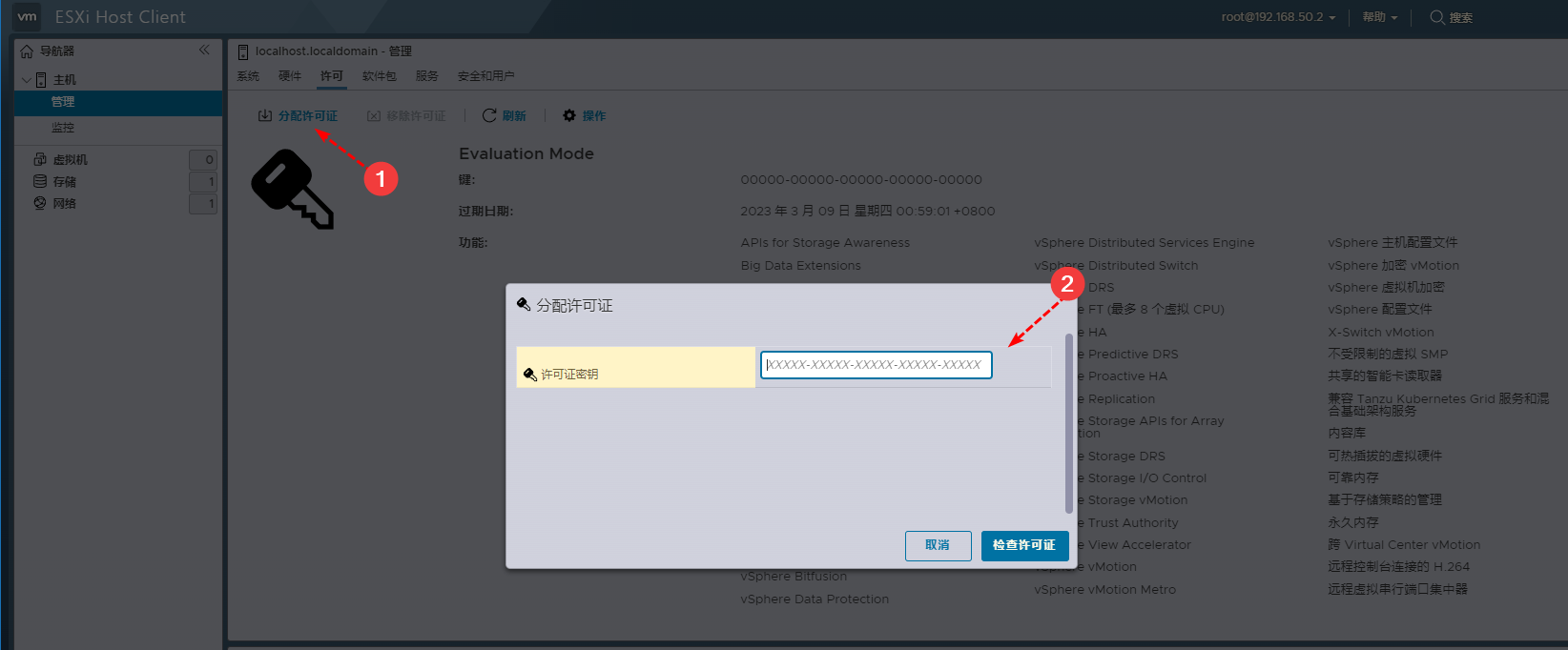
Task: Click the 存储 count badge
Action: click(x=203, y=182)
